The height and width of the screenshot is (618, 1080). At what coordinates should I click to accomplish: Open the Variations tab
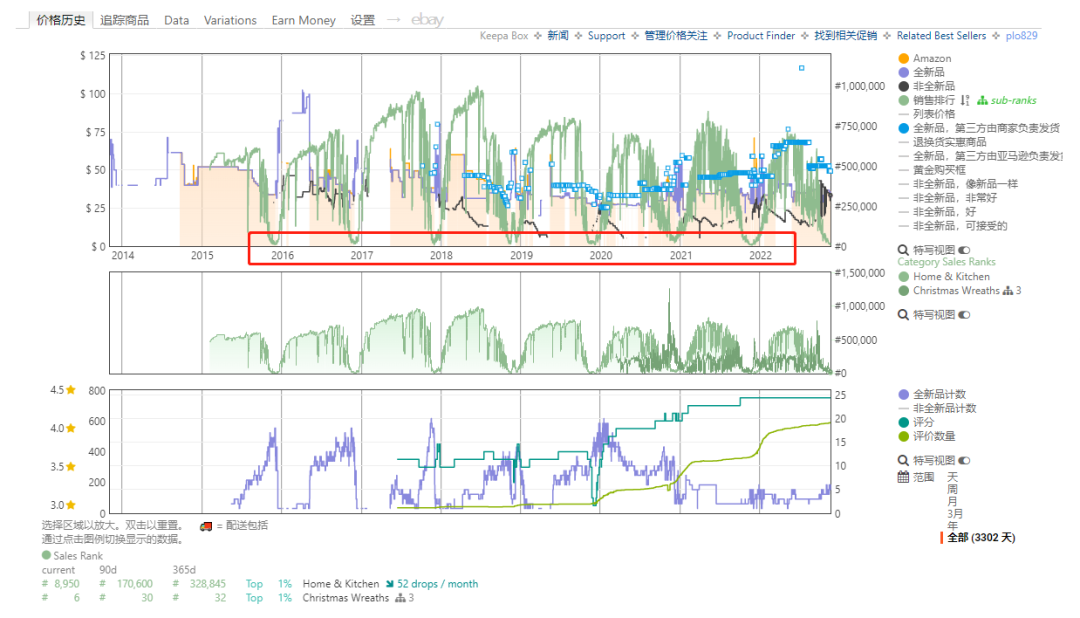tap(230, 20)
